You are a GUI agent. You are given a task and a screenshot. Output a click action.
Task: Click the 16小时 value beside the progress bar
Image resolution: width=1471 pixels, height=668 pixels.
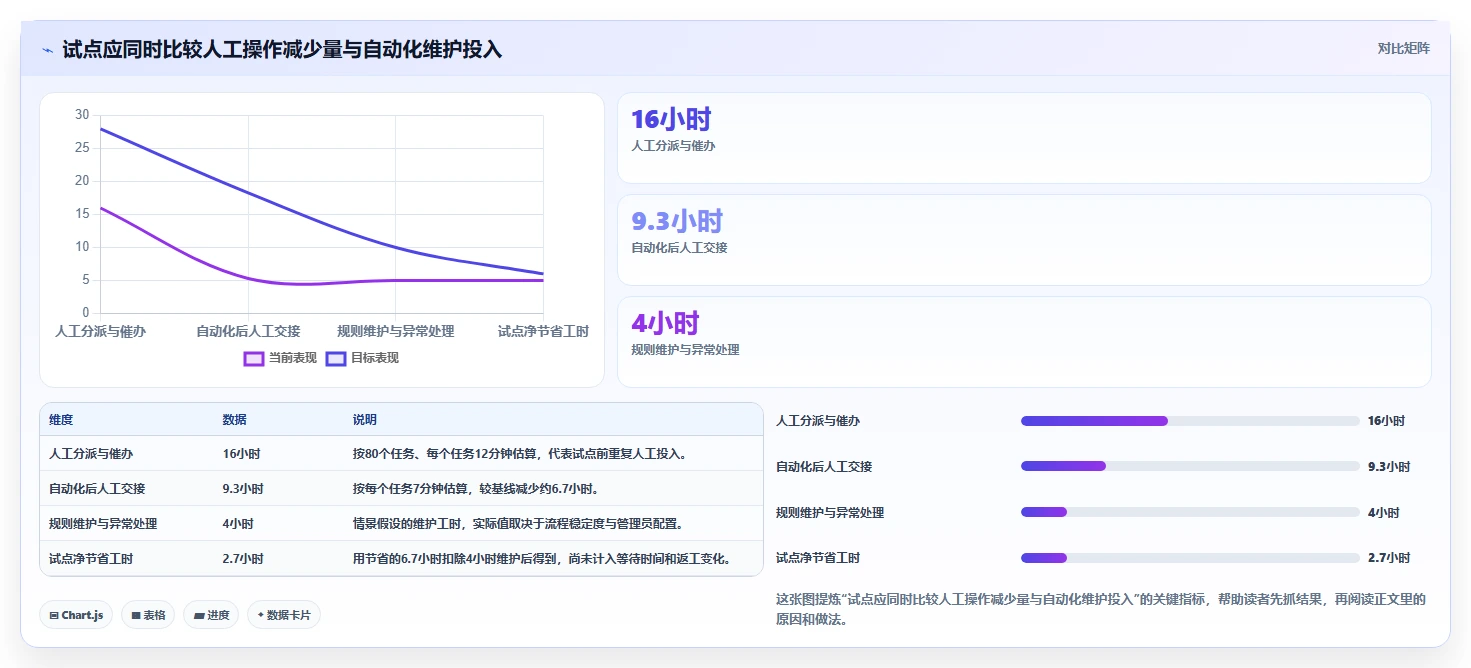[1386, 421]
